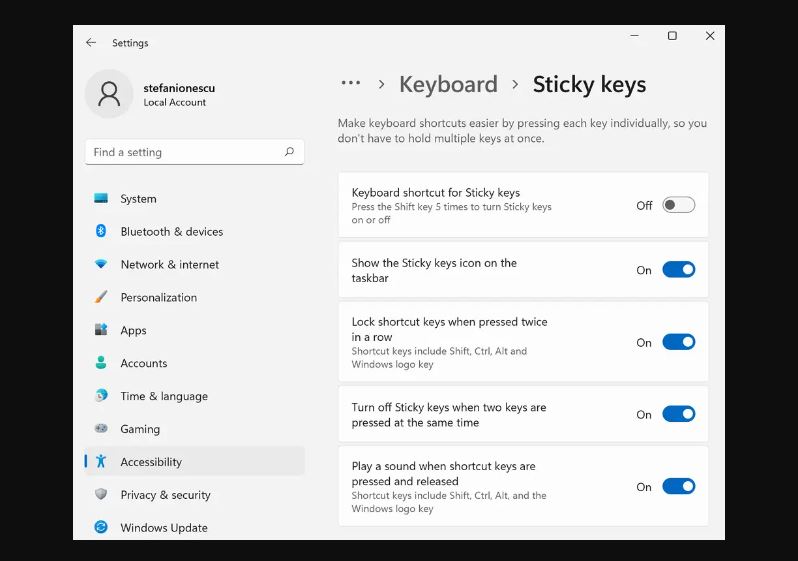Click the Accessibility figure icon
Image resolution: width=798 pixels, height=561 pixels.
(101, 461)
